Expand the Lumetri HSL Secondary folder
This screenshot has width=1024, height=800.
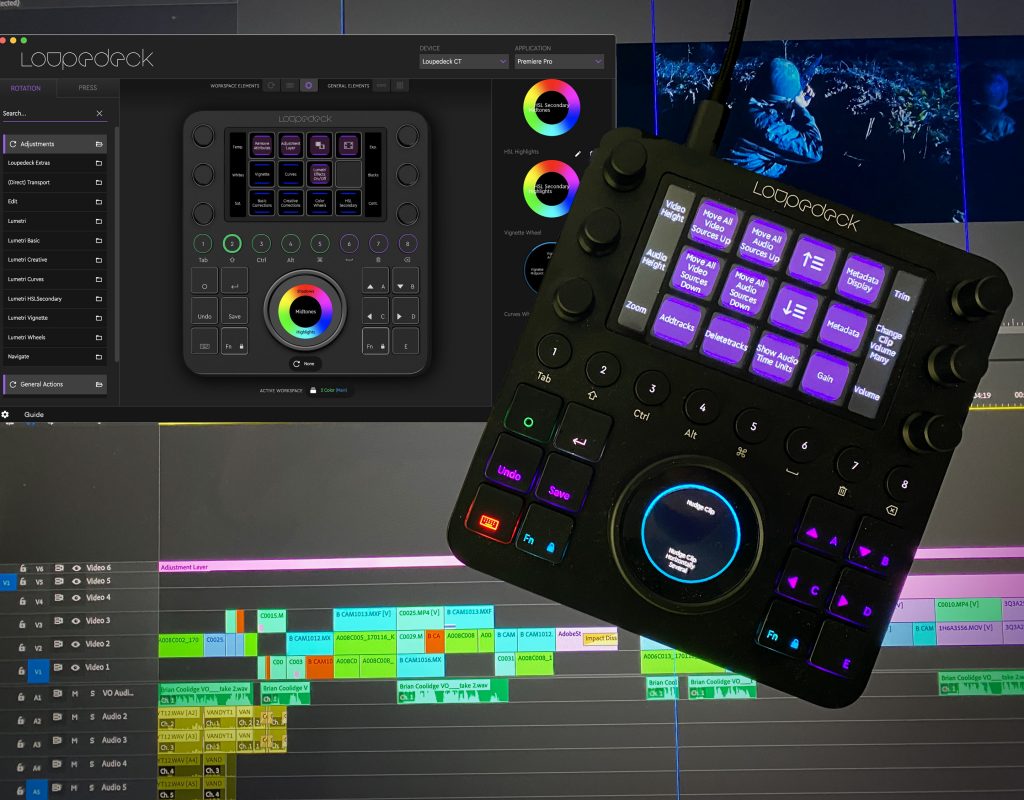coord(55,298)
